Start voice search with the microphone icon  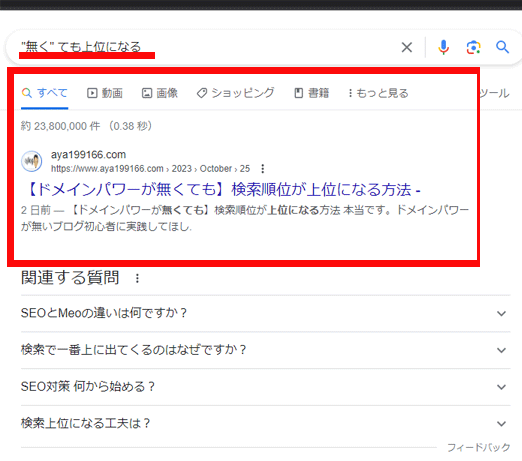click(443, 47)
